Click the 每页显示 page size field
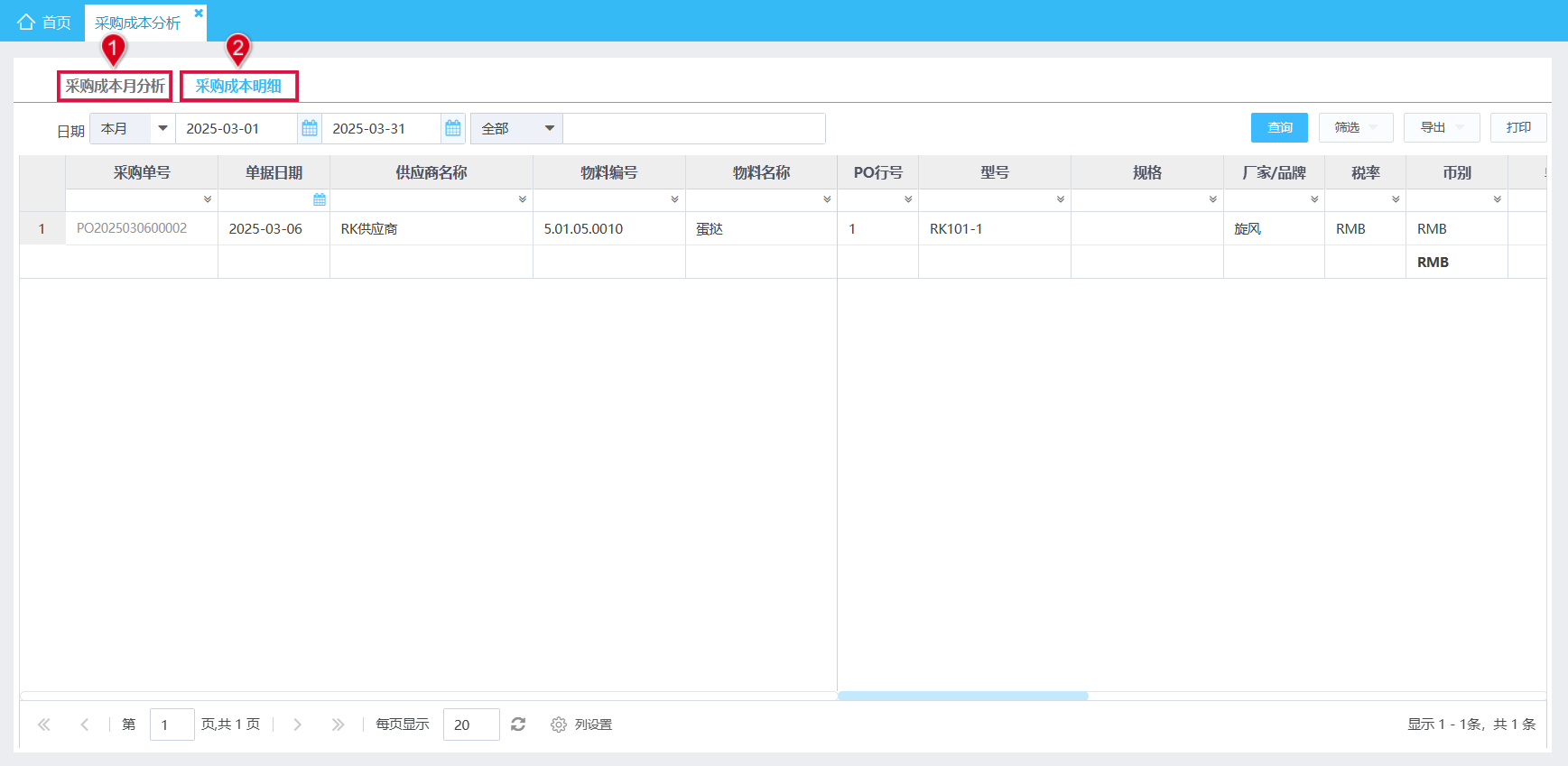 tap(471, 724)
